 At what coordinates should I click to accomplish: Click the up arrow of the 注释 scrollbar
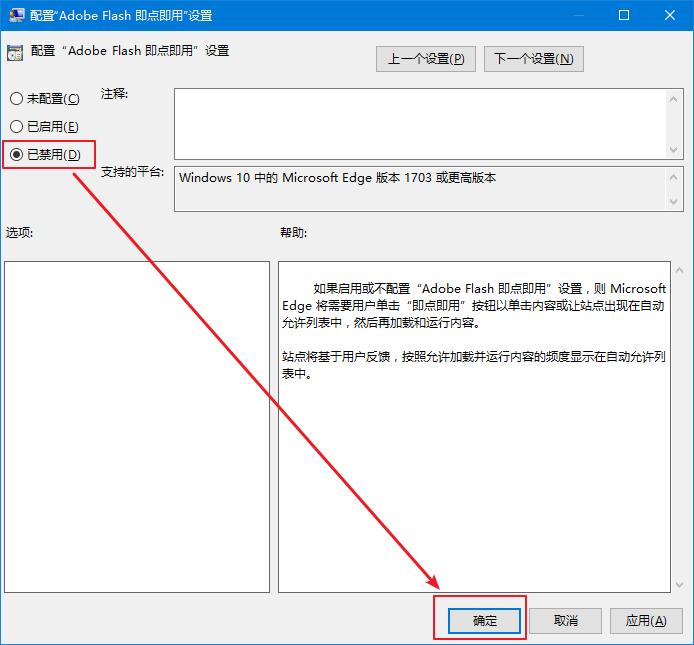point(674,100)
